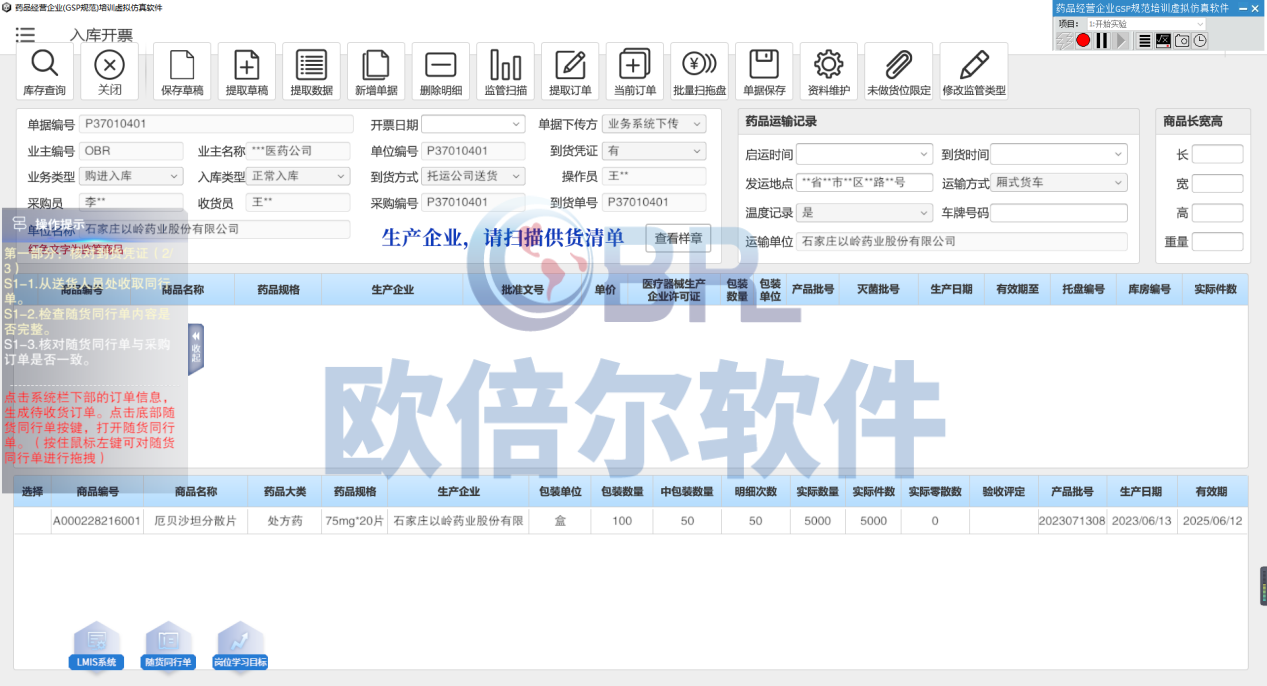Image resolution: width=1267 pixels, height=686 pixels.
Task: Click 车牌号码 input field
Action: click(1059, 213)
